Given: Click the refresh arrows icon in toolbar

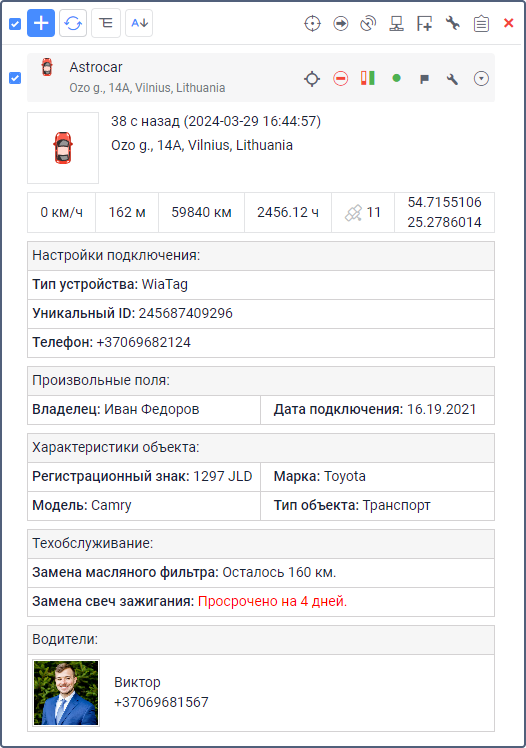Looking at the screenshot, I should pos(73,23).
